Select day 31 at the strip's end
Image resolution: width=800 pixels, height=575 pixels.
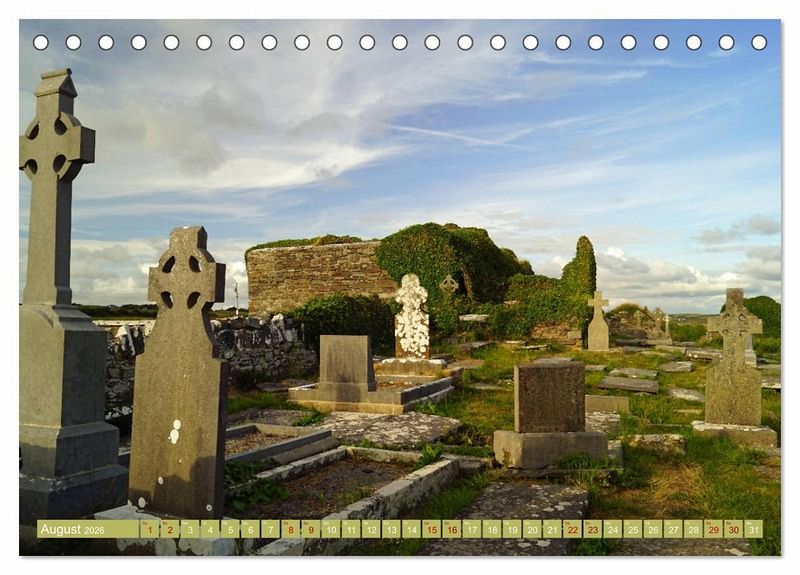(753, 530)
